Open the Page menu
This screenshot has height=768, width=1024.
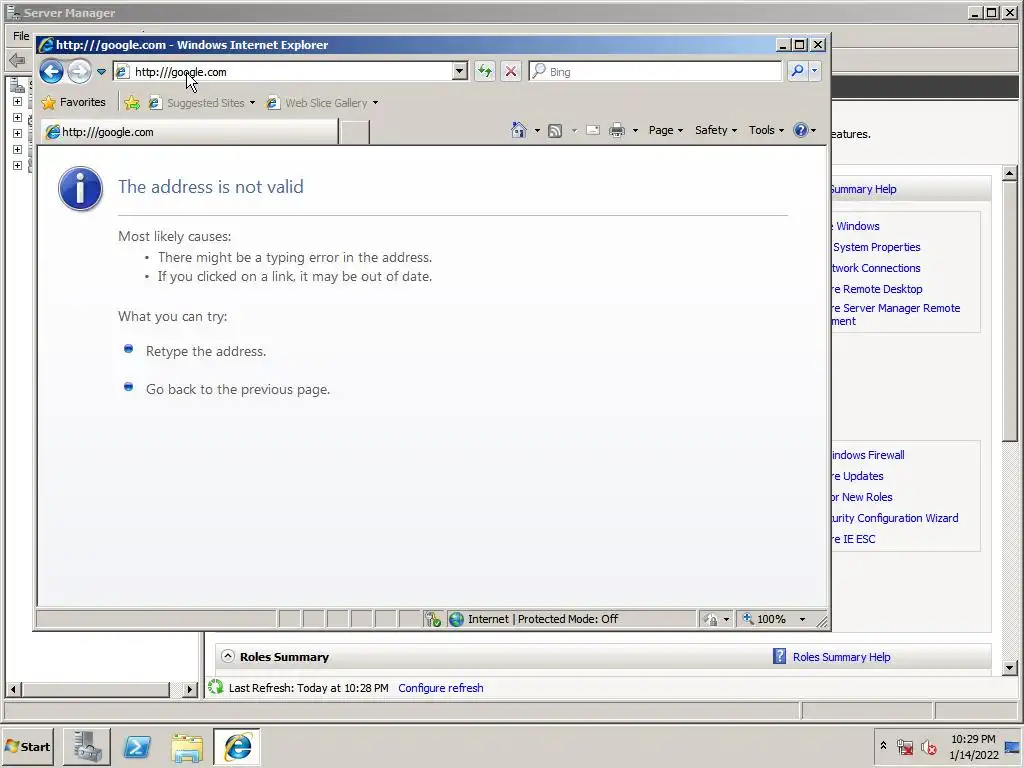coord(665,130)
